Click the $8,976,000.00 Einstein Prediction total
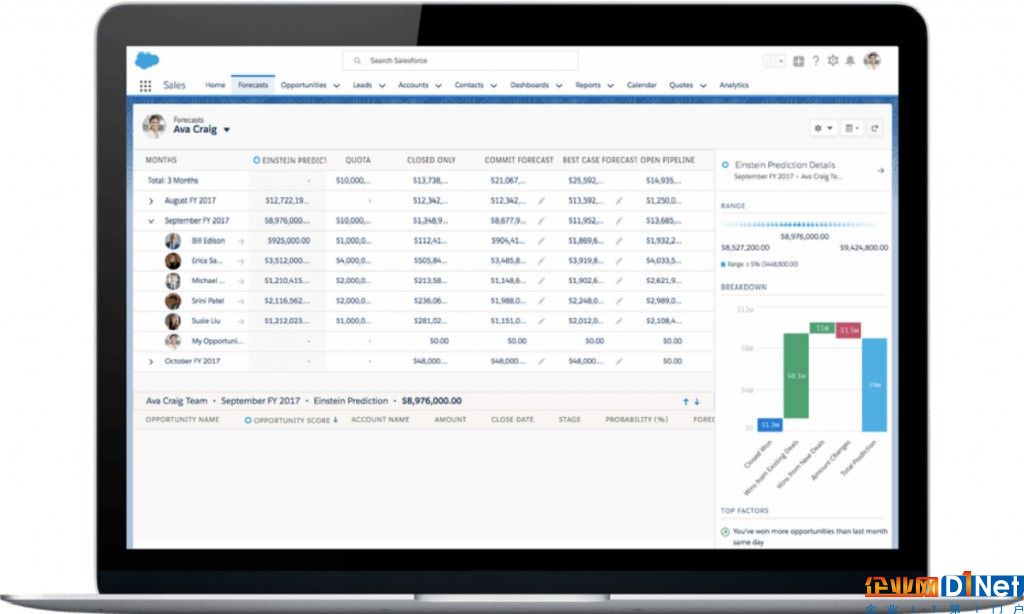The height and width of the screenshot is (614, 1024). tap(432, 401)
